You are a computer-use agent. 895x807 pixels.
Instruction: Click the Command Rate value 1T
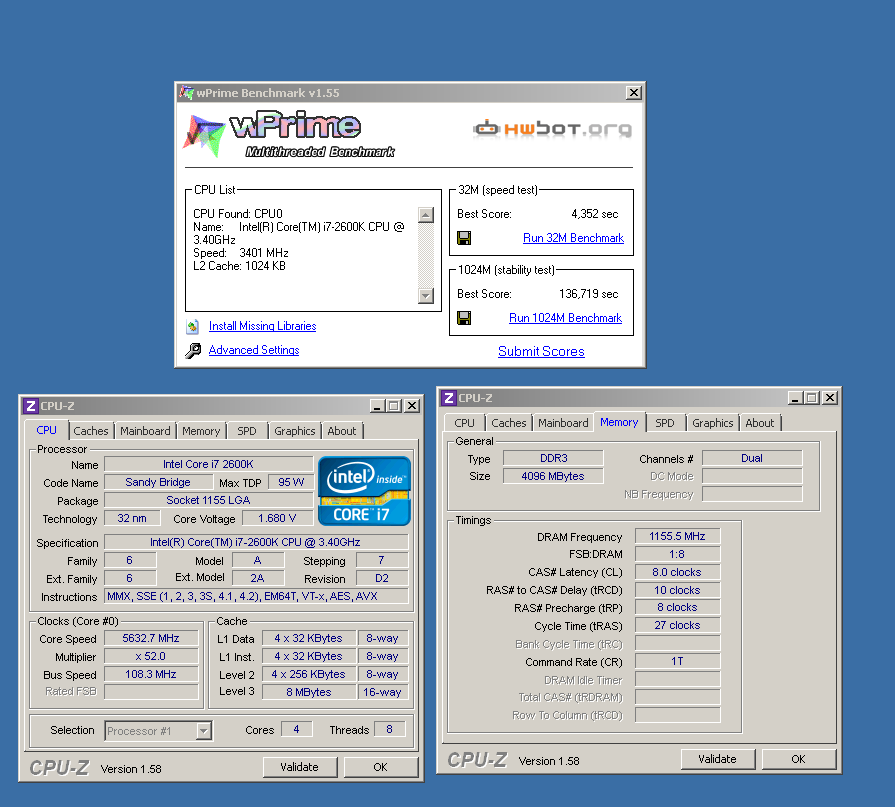[x=678, y=661]
